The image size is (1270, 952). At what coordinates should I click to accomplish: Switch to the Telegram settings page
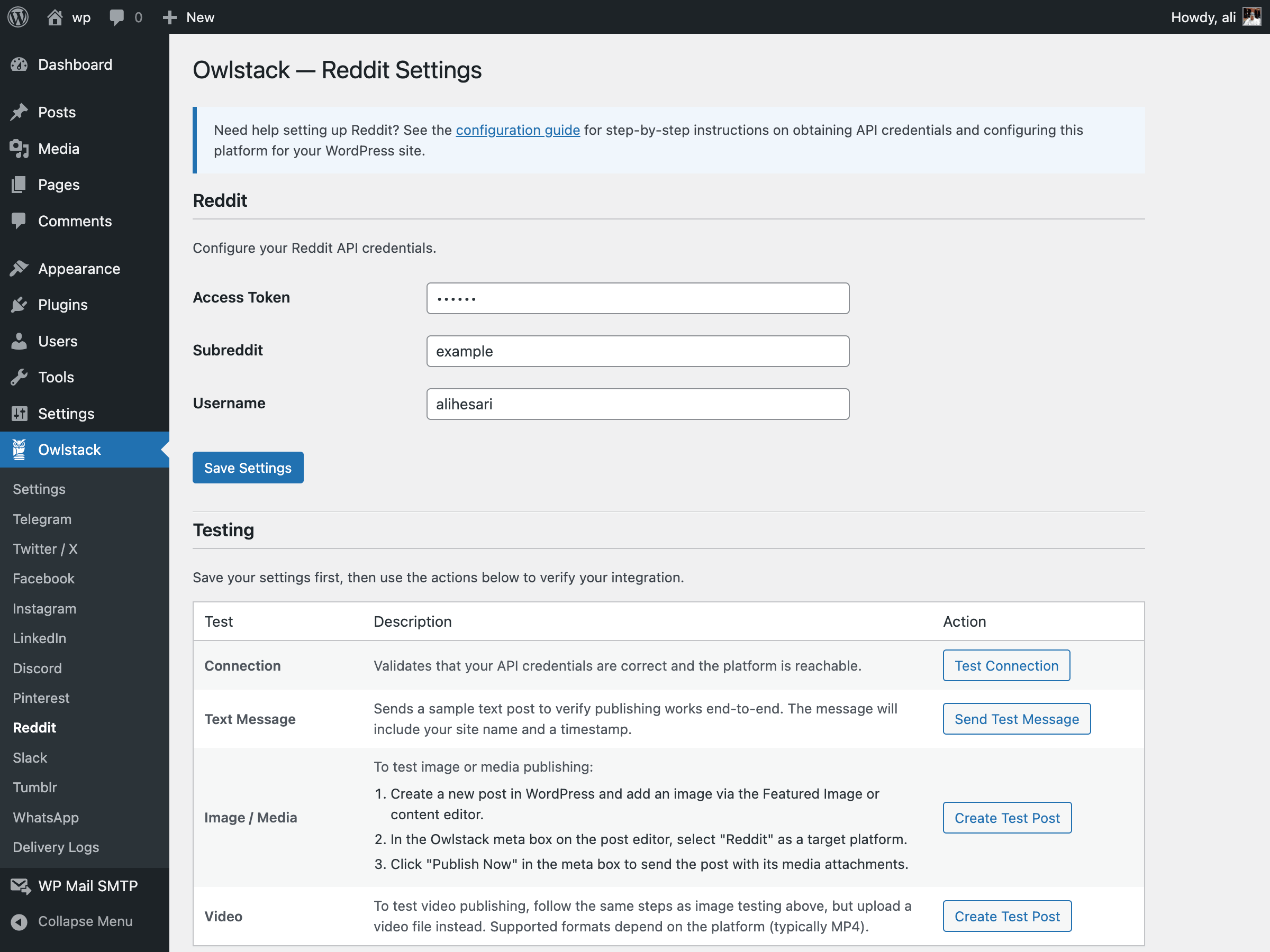point(41,519)
